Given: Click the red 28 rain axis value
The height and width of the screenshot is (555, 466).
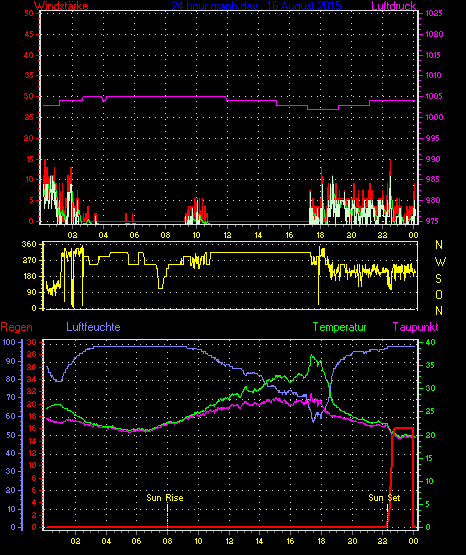Looking at the screenshot, I should click(32, 354).
